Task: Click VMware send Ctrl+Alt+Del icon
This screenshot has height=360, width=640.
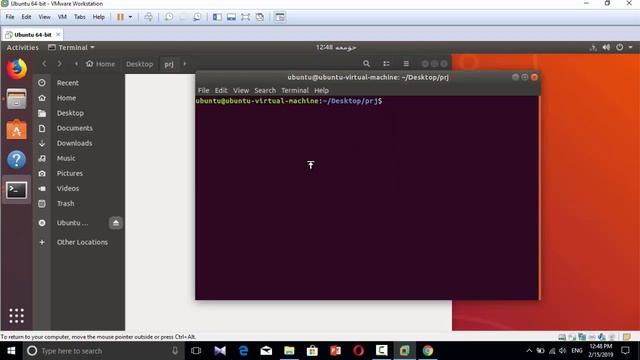Action: (x=149, y=17)
